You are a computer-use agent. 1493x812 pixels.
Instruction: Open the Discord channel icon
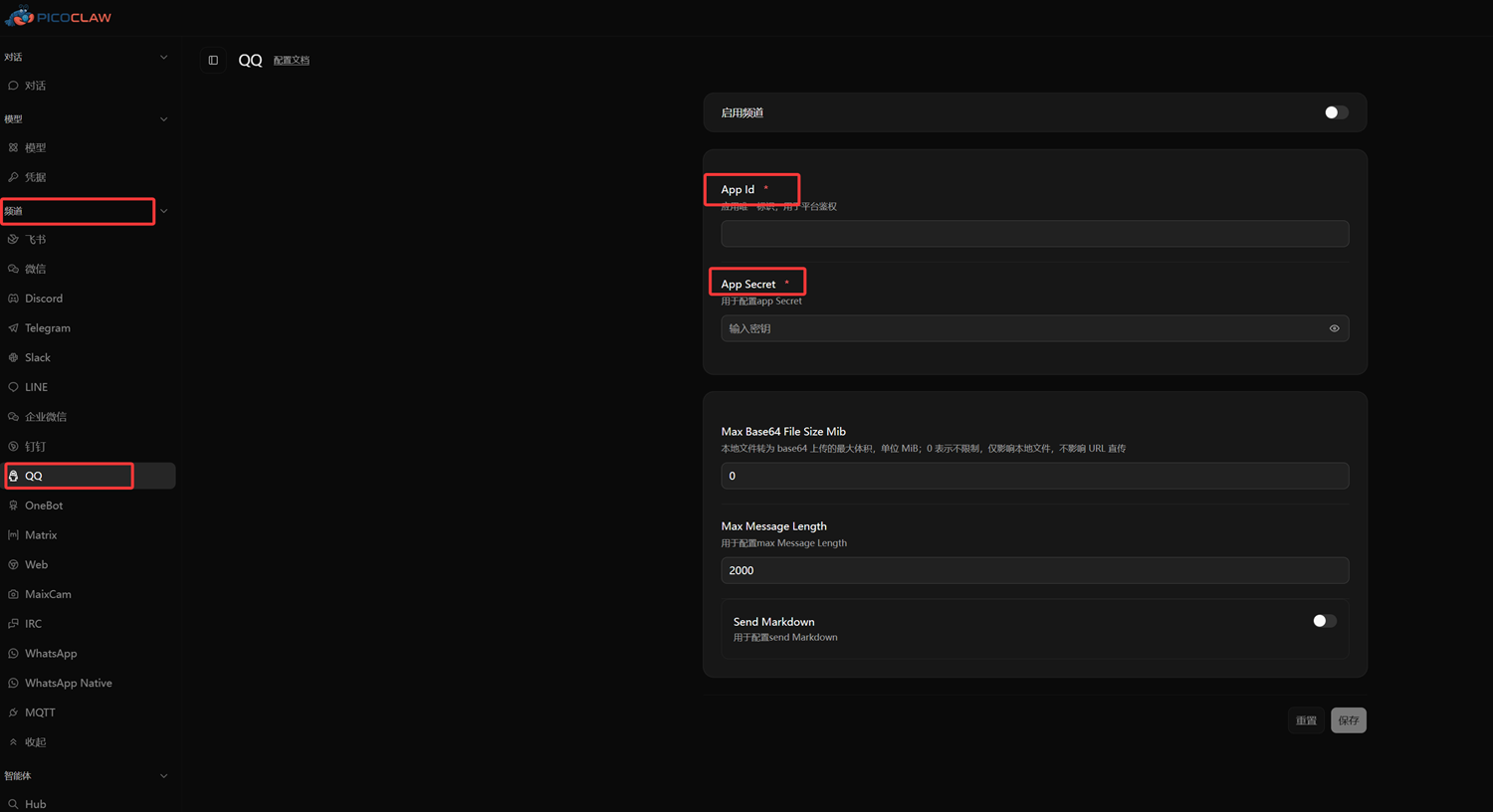click(x=13, y=299)
